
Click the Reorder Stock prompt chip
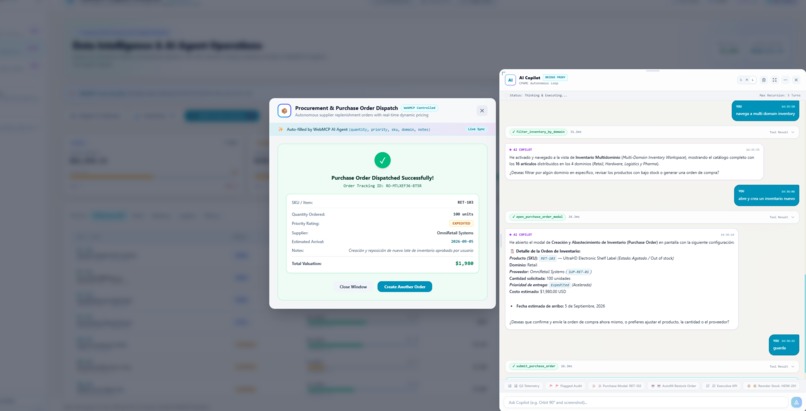[x=771, y=386]
